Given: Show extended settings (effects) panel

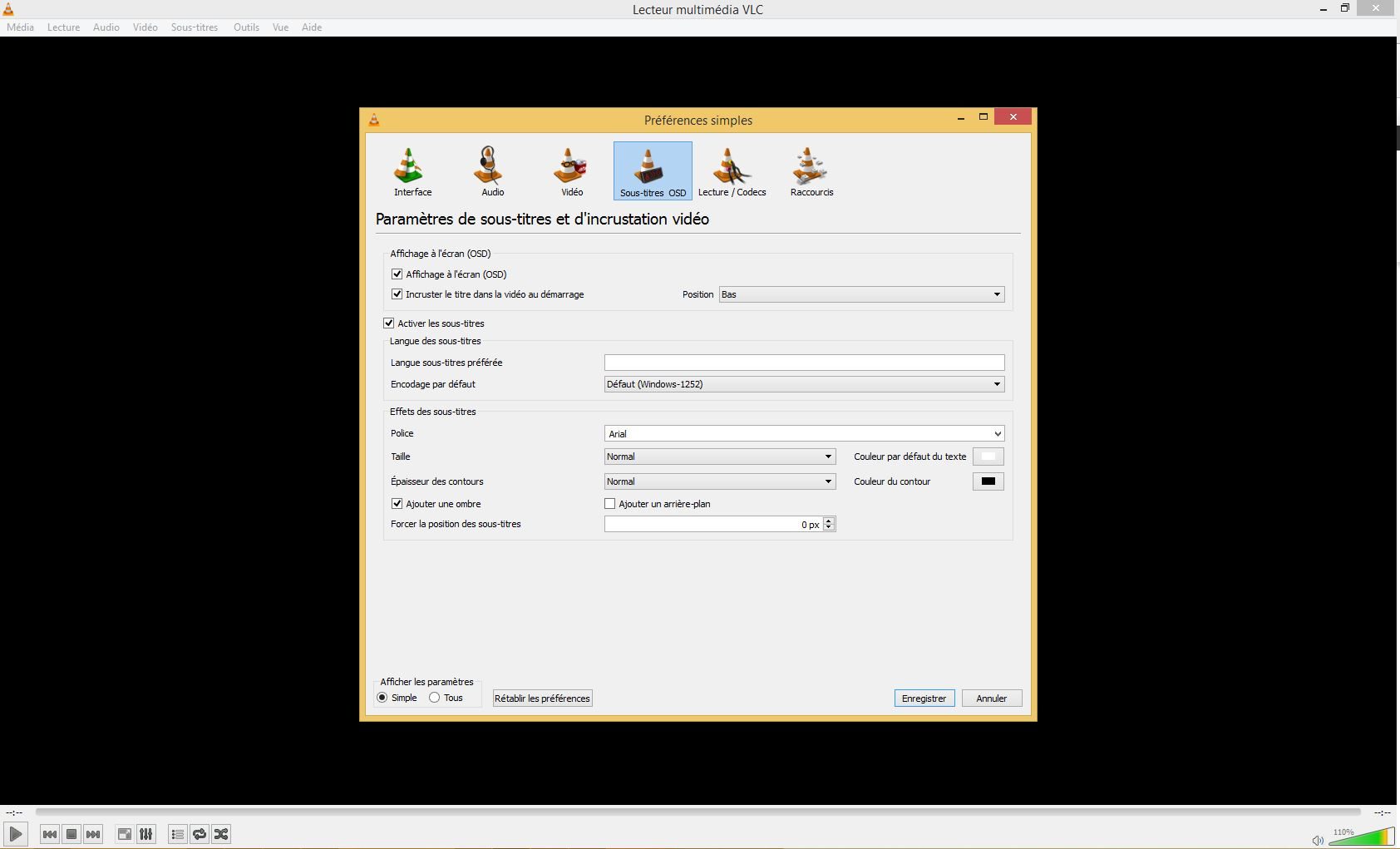Looking at the screenshot, I should (x=145, y=834).
